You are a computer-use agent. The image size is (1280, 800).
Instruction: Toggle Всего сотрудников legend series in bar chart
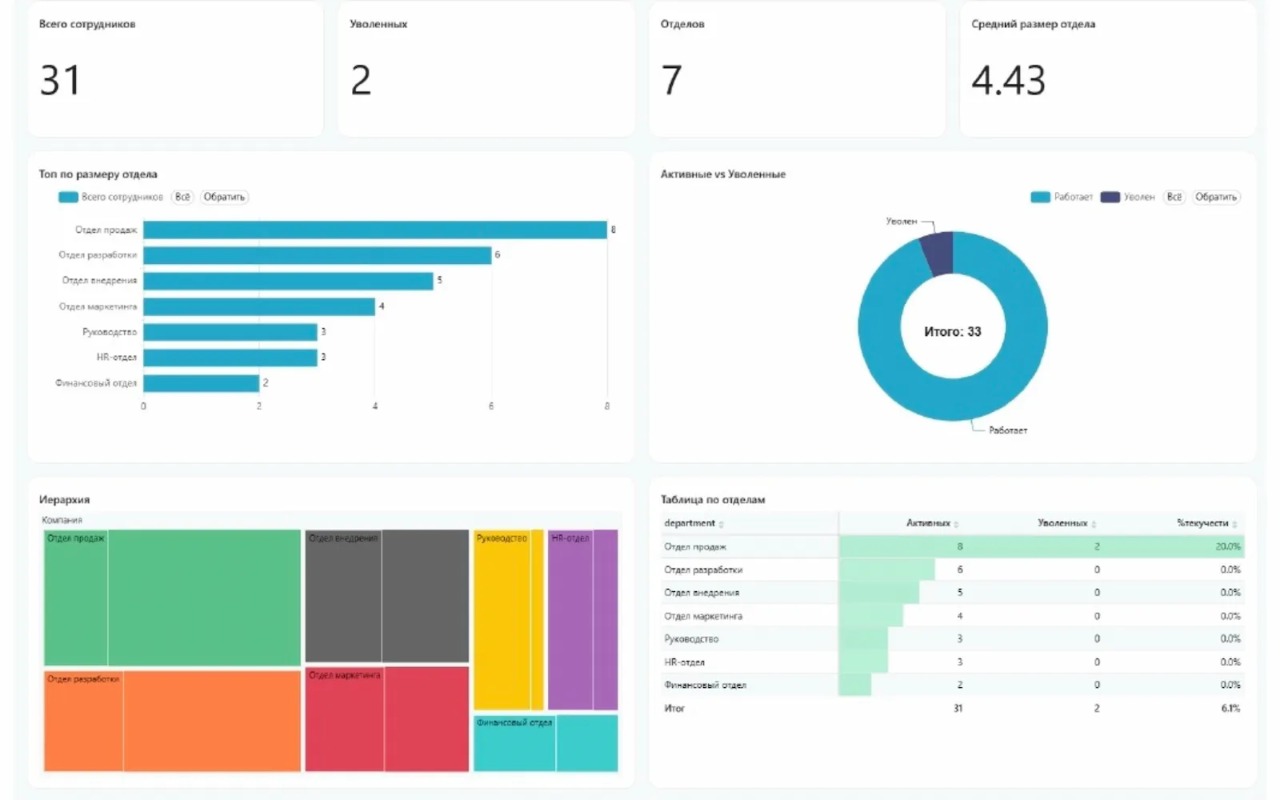click(112, 197)
